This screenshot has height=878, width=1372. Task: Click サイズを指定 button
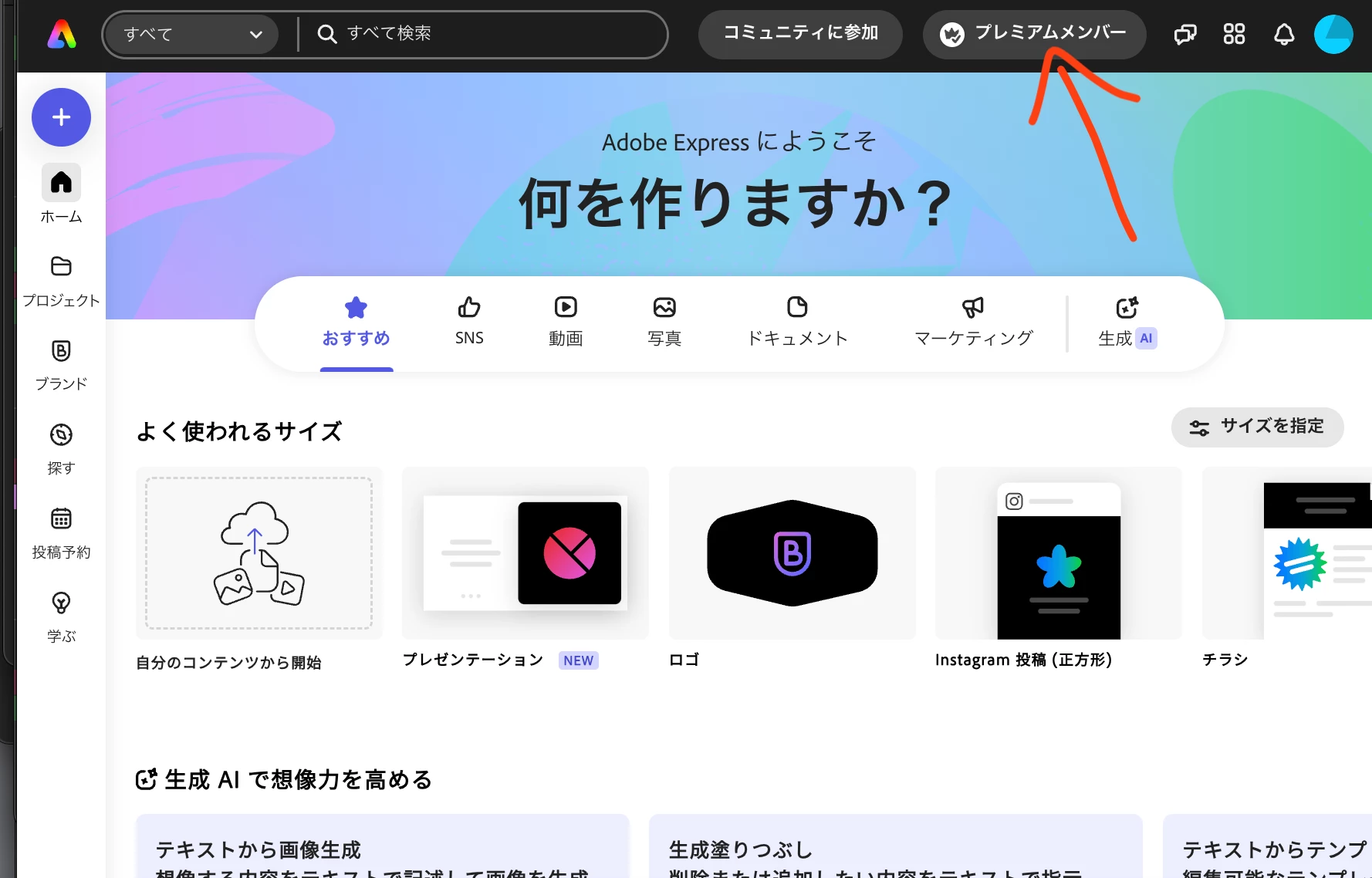1257,427
